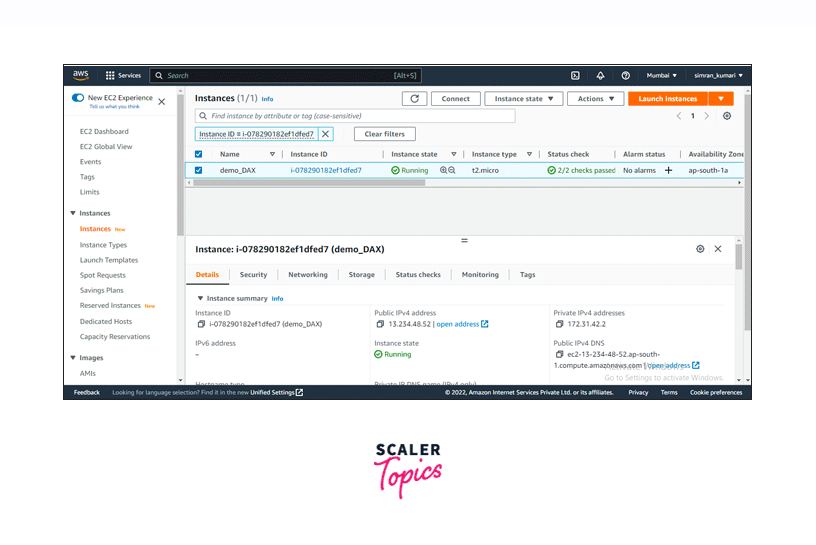This screenshot has width=816, height=545.
Task: Click the add alarm plus icon
Action: (x=668, y=171)
